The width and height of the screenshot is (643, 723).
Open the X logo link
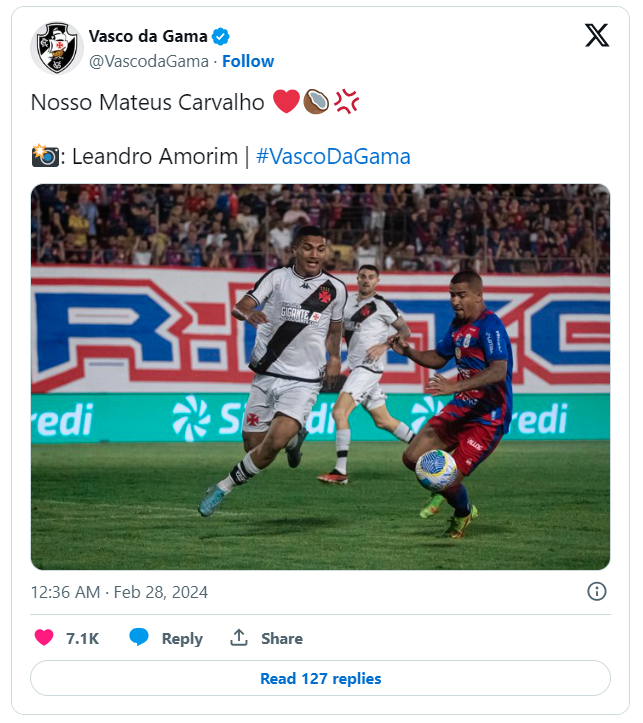click(x=597, y=36)
